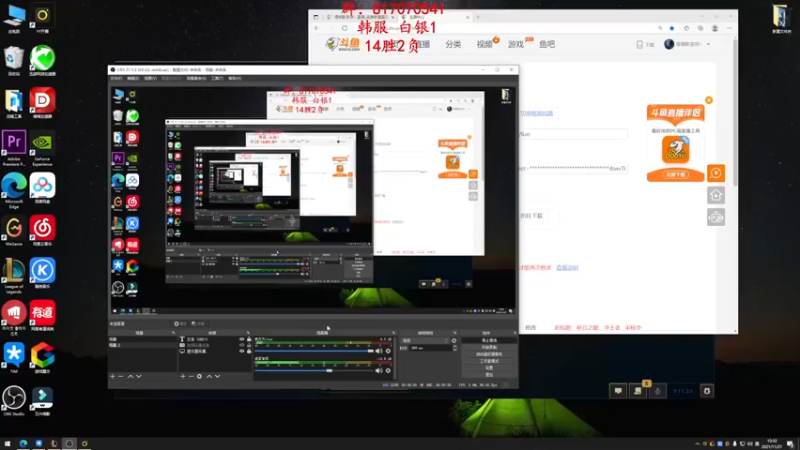
Task: Open OBS Help menu
Action: point(235,79)
